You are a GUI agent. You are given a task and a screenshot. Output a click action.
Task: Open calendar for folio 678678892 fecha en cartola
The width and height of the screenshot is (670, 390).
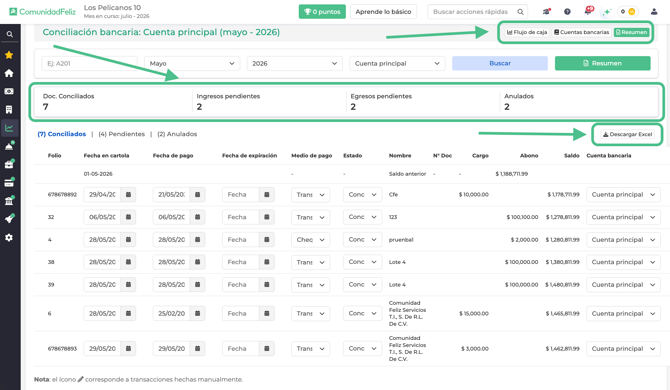(128, 194)
